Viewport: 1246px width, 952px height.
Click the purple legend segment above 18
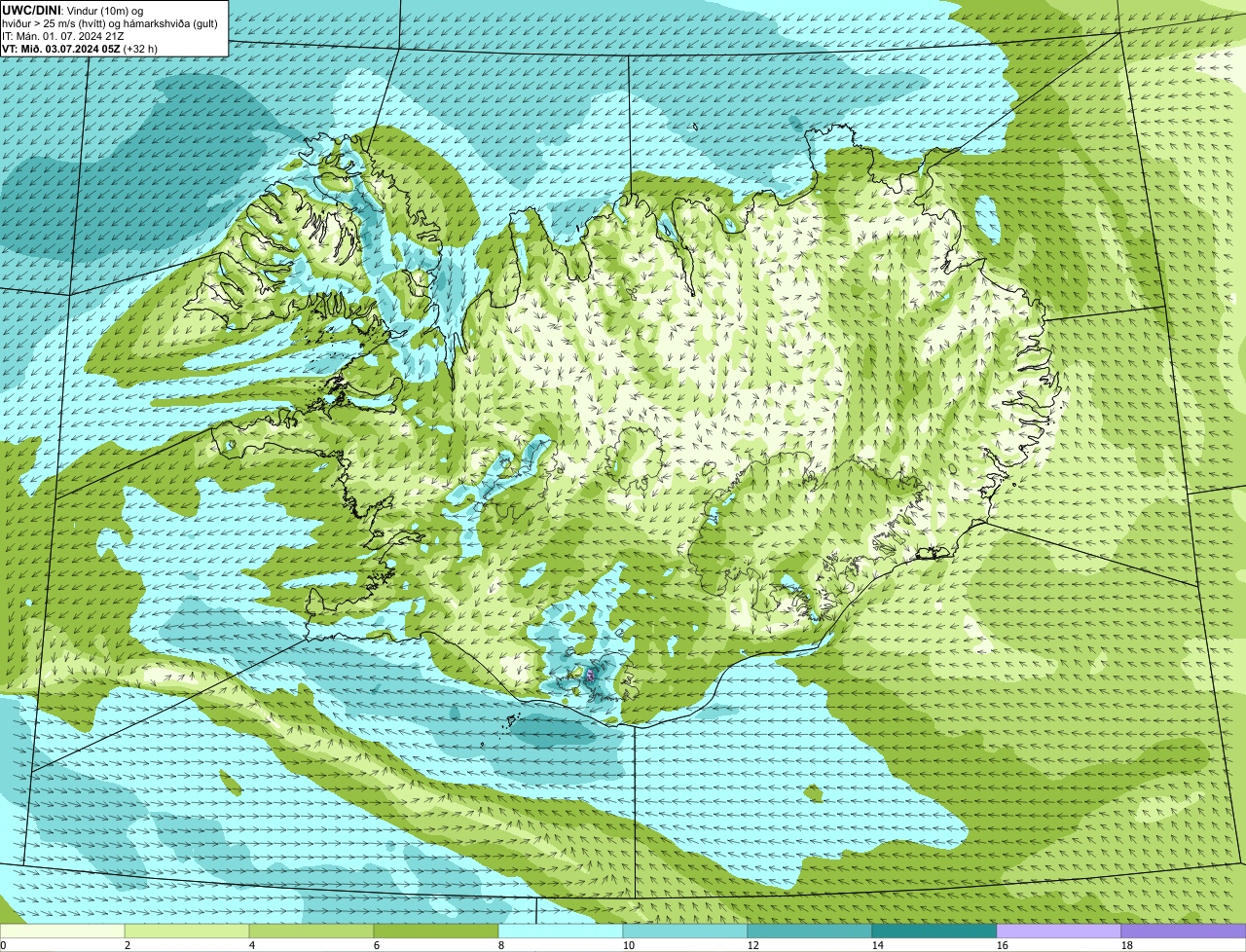[1184, 932]
